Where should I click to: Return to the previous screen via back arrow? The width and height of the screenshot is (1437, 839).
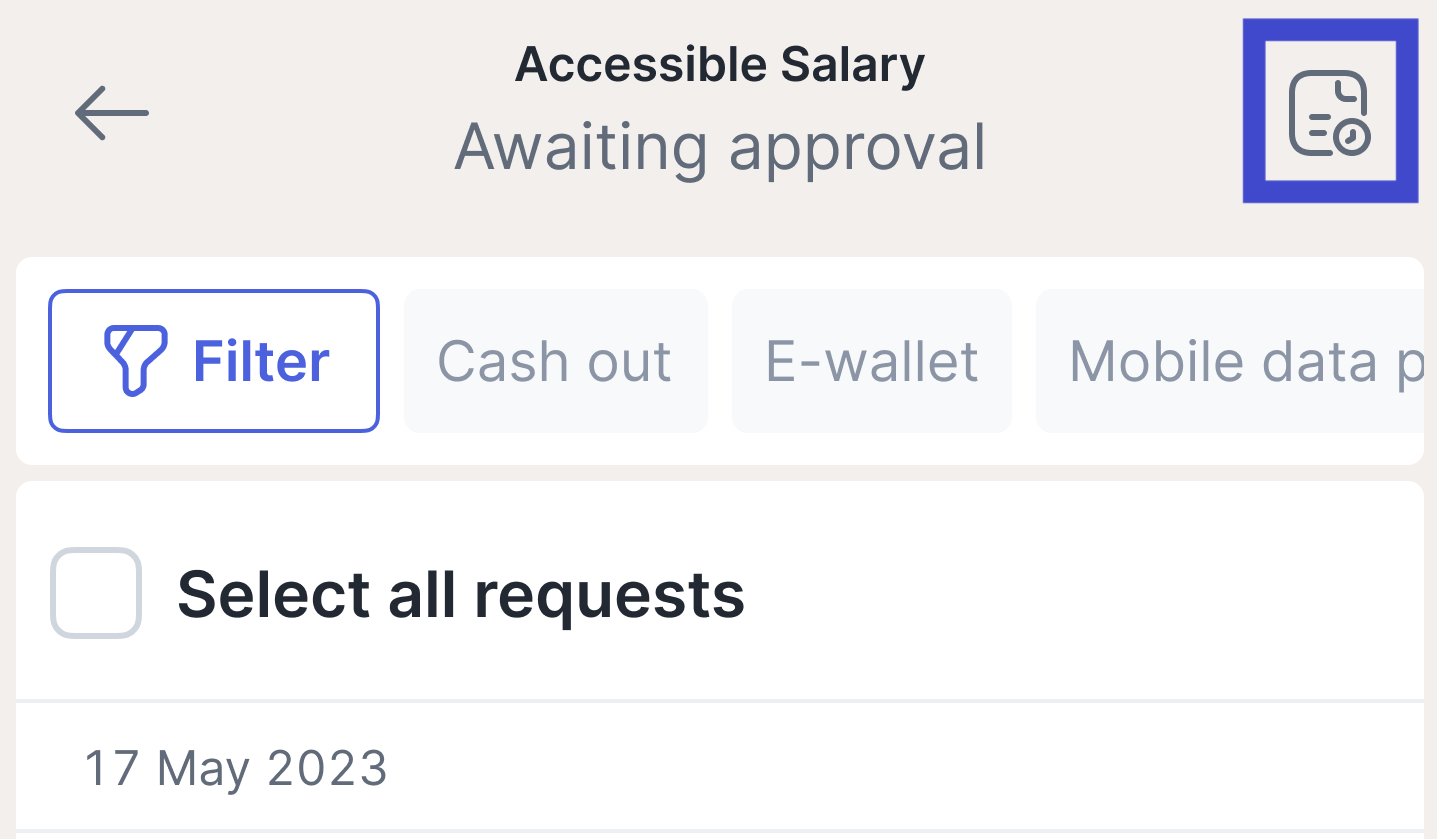point(111,112)
